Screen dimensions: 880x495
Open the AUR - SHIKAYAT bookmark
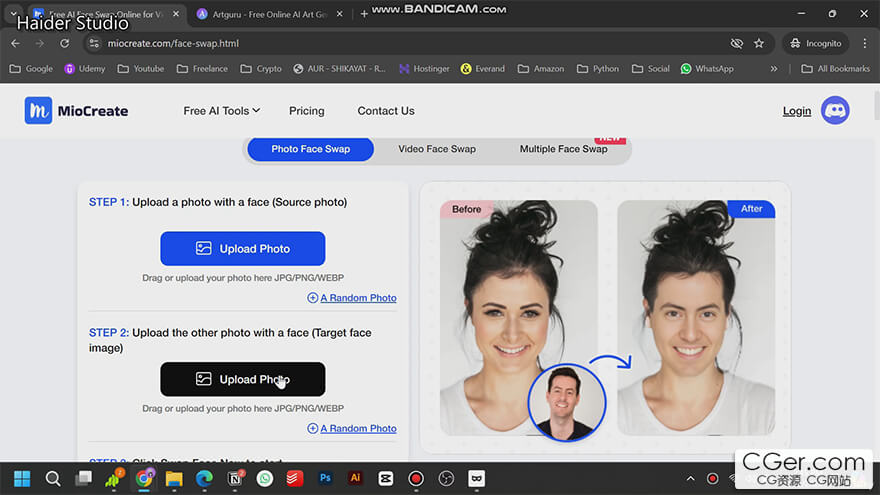pos(339,68)
